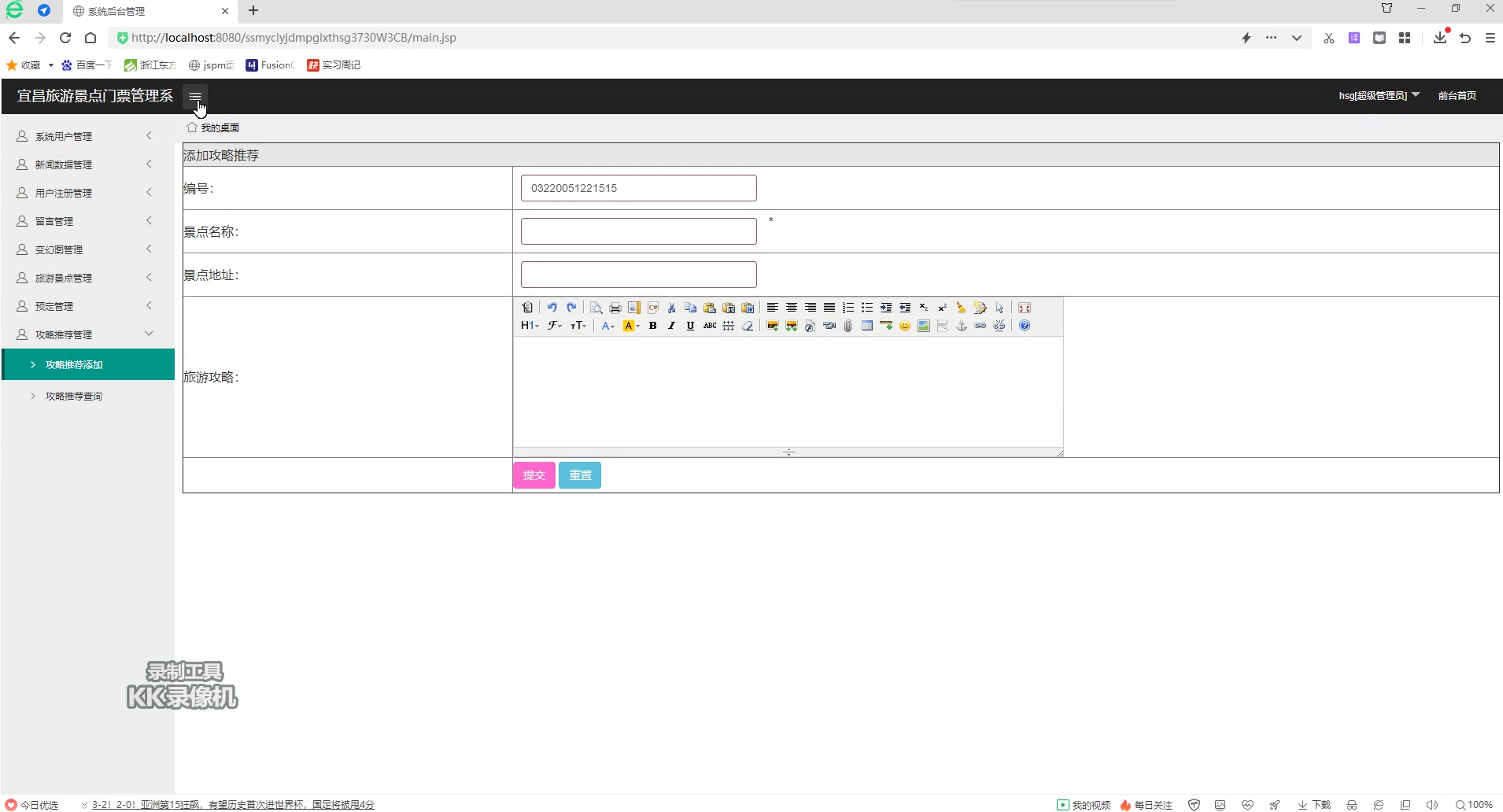The image size is (1503, 812).
Task: Click the print icon in the editor
Action: [x=615, y=308]
